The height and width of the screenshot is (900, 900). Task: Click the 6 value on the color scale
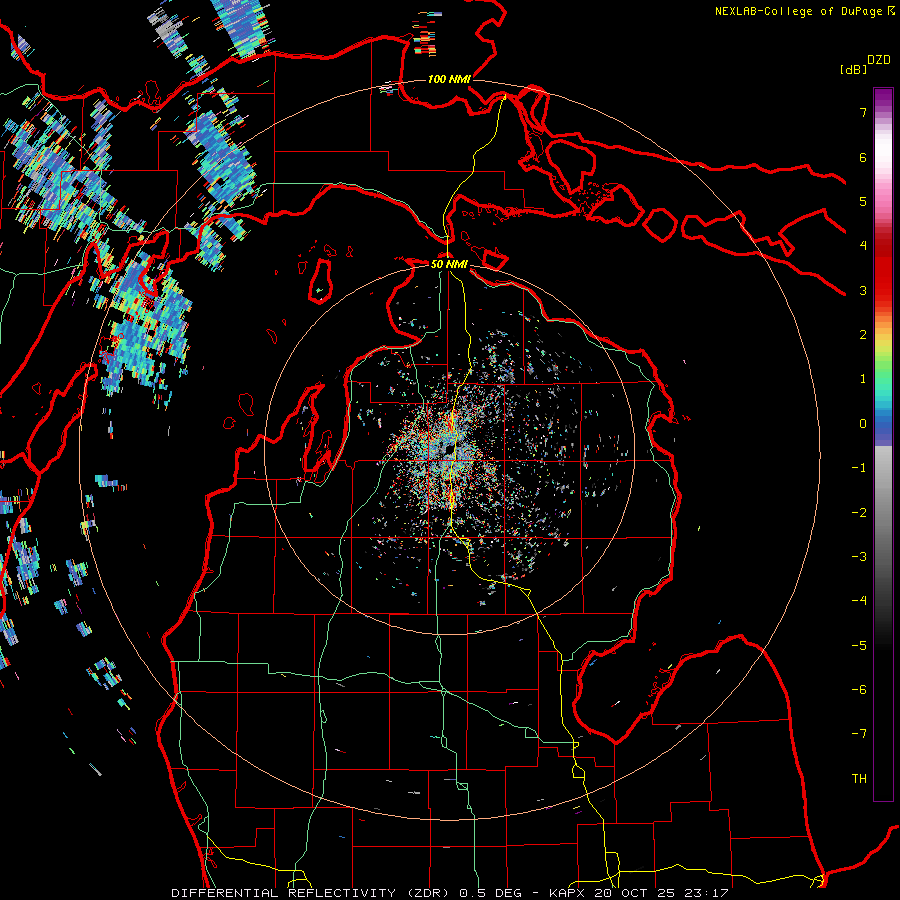coord(863,157)
